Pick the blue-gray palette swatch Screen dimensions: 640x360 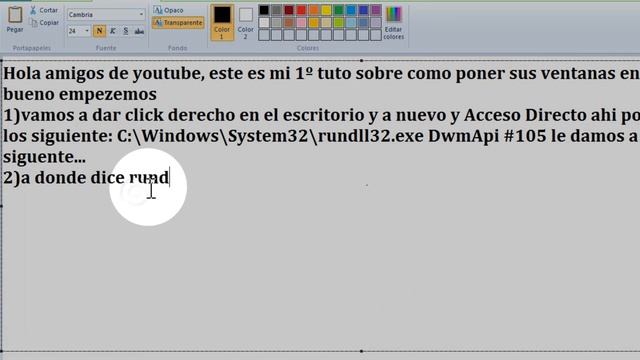(364, 22)
